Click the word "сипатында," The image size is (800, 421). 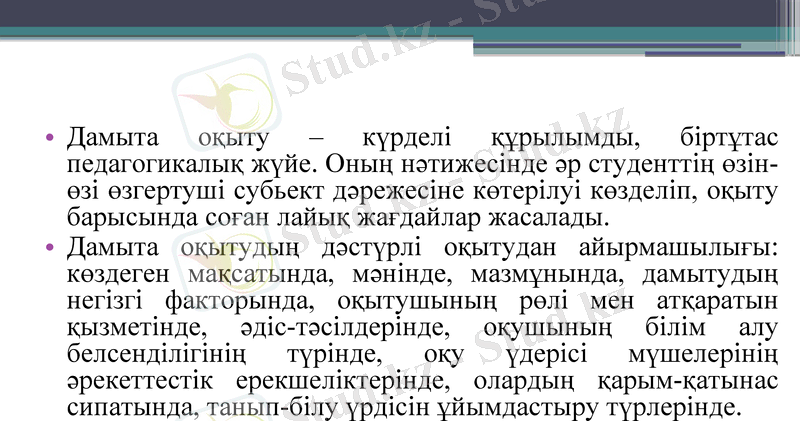[x=133, y=409]
